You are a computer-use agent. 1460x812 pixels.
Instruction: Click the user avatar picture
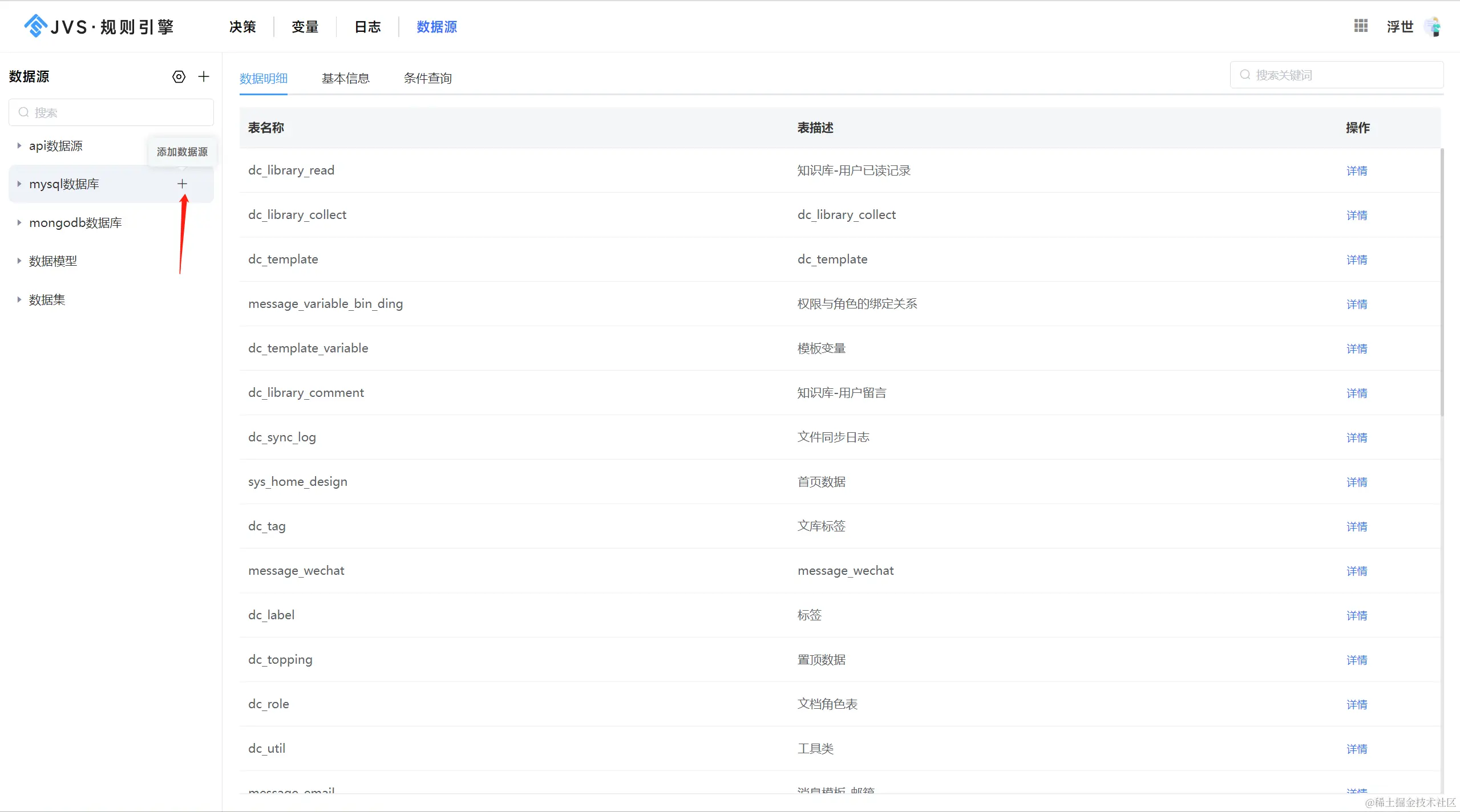pyautogui.click(x=1433, y=26)
